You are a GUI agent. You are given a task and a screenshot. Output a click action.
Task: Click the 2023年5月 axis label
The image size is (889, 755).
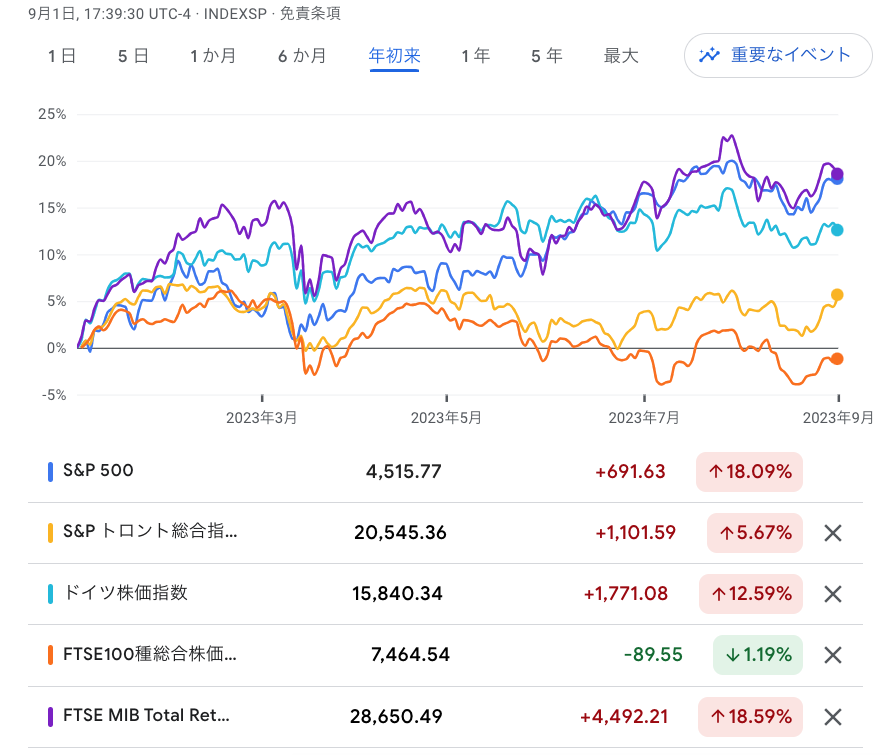[x=446, y=418]
